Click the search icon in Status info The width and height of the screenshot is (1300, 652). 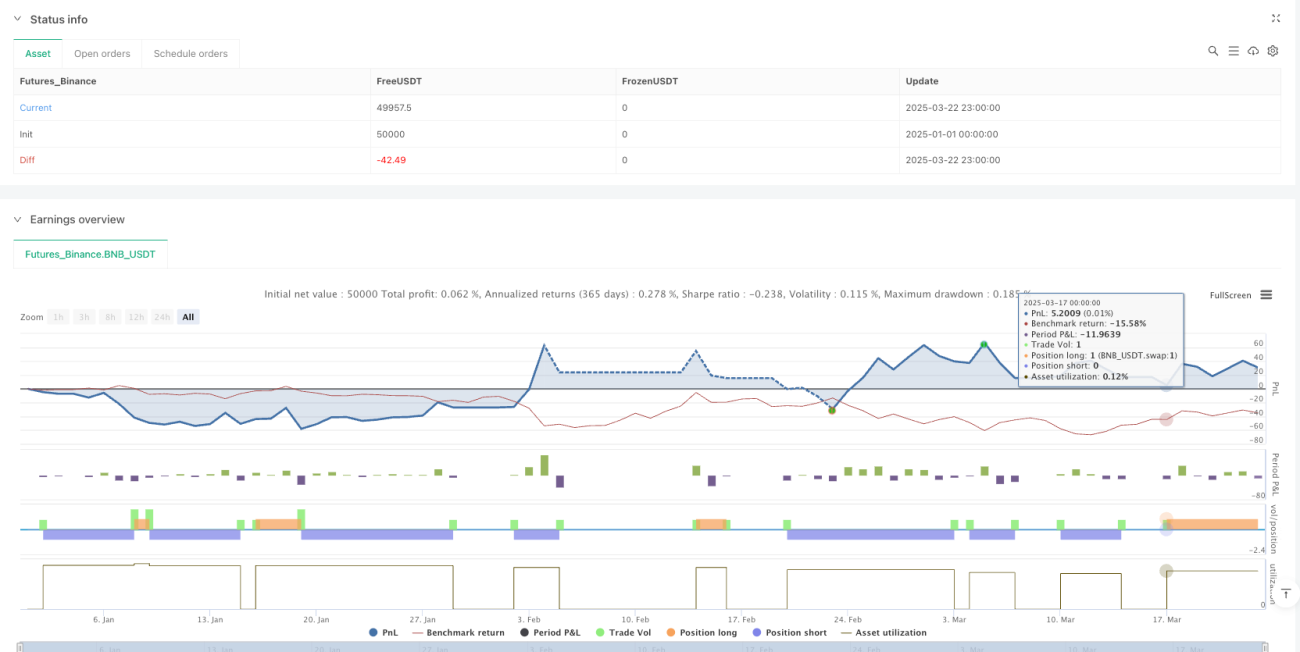point(1213,51)
